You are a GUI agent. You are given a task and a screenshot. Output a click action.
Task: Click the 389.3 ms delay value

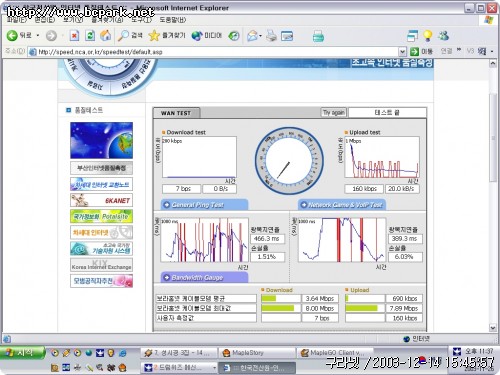point(405,239)
